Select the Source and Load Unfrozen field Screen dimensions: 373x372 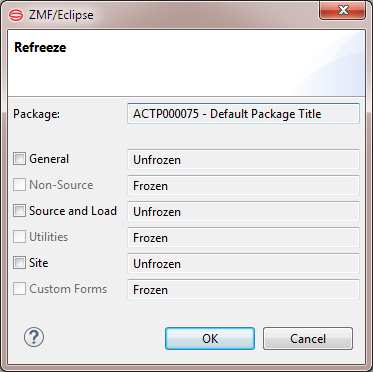243,211
